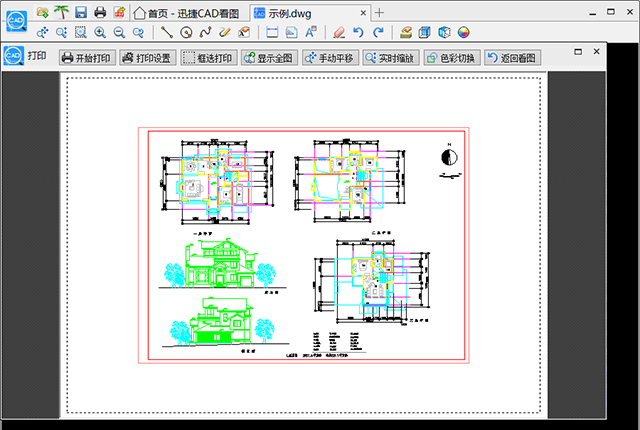Select the zoom in magnifier tool
Viewport: 640px width, 430px height.
tap(100, 33)
